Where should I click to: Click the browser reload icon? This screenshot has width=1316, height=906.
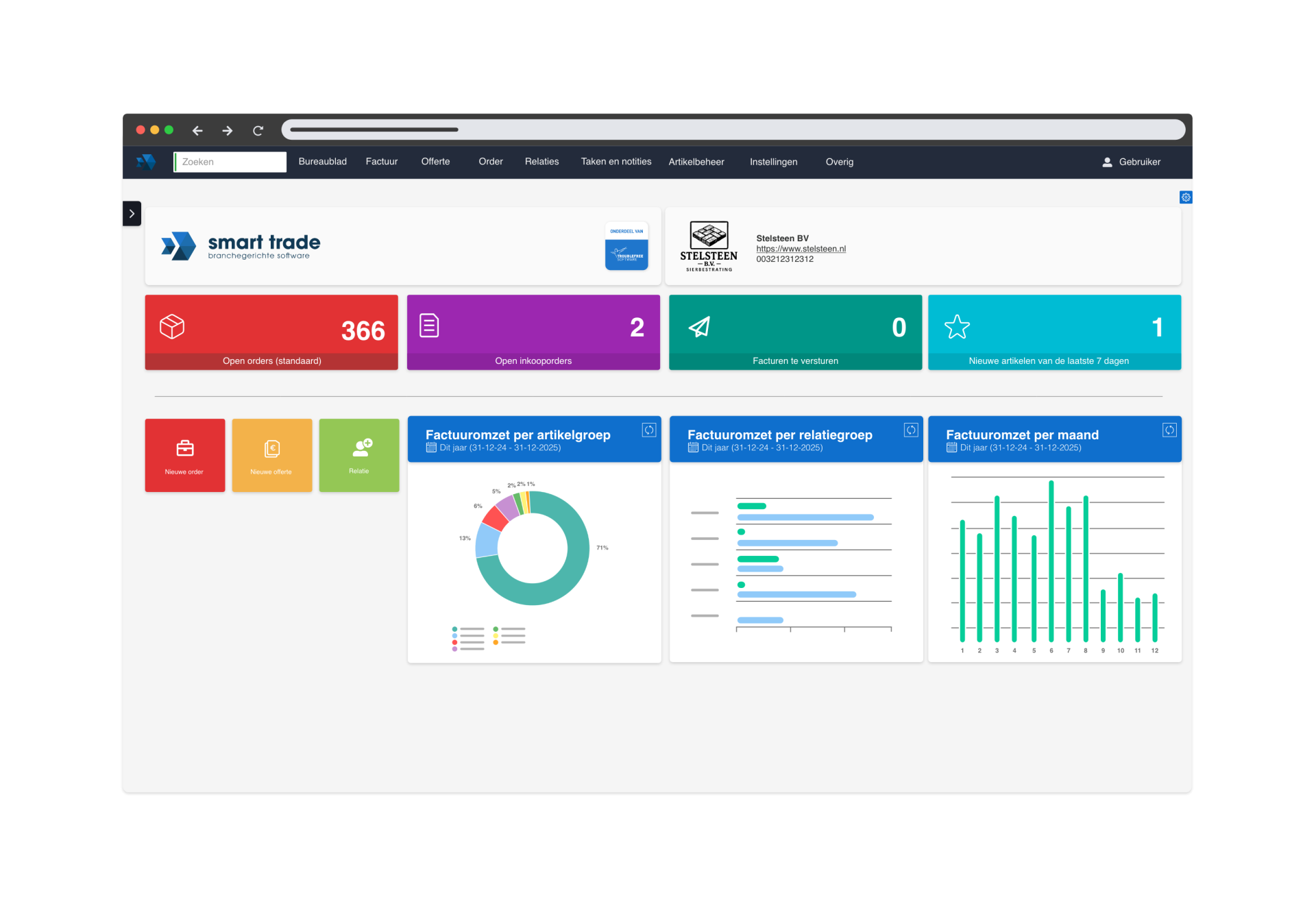[258, 131]
